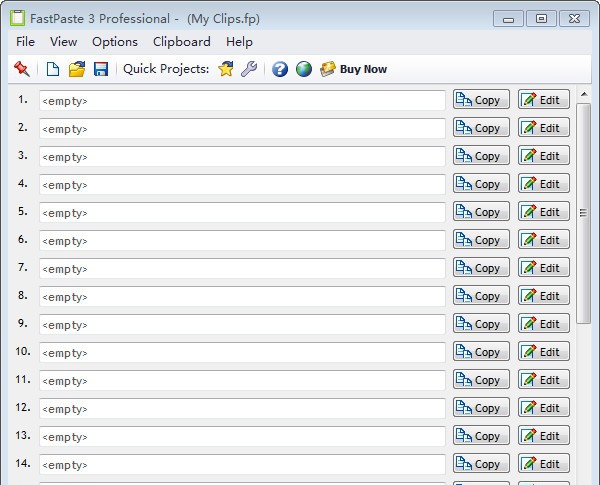Edit clip number 5
Viewport: 600px width, 485px height.
point(544,211)
